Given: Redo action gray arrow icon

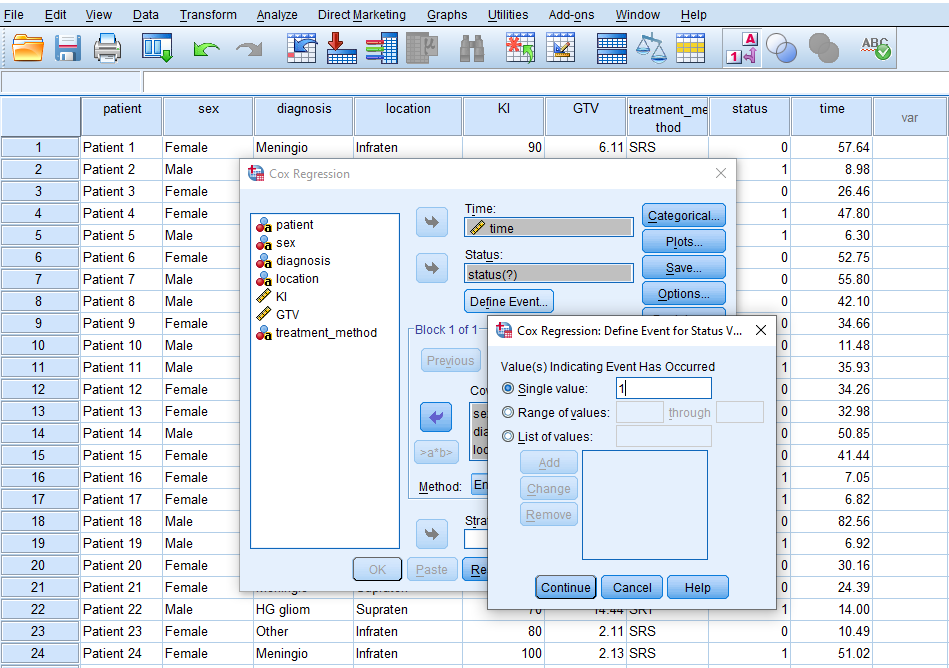Looking at the screenshot, I should [x=249, y=48].
